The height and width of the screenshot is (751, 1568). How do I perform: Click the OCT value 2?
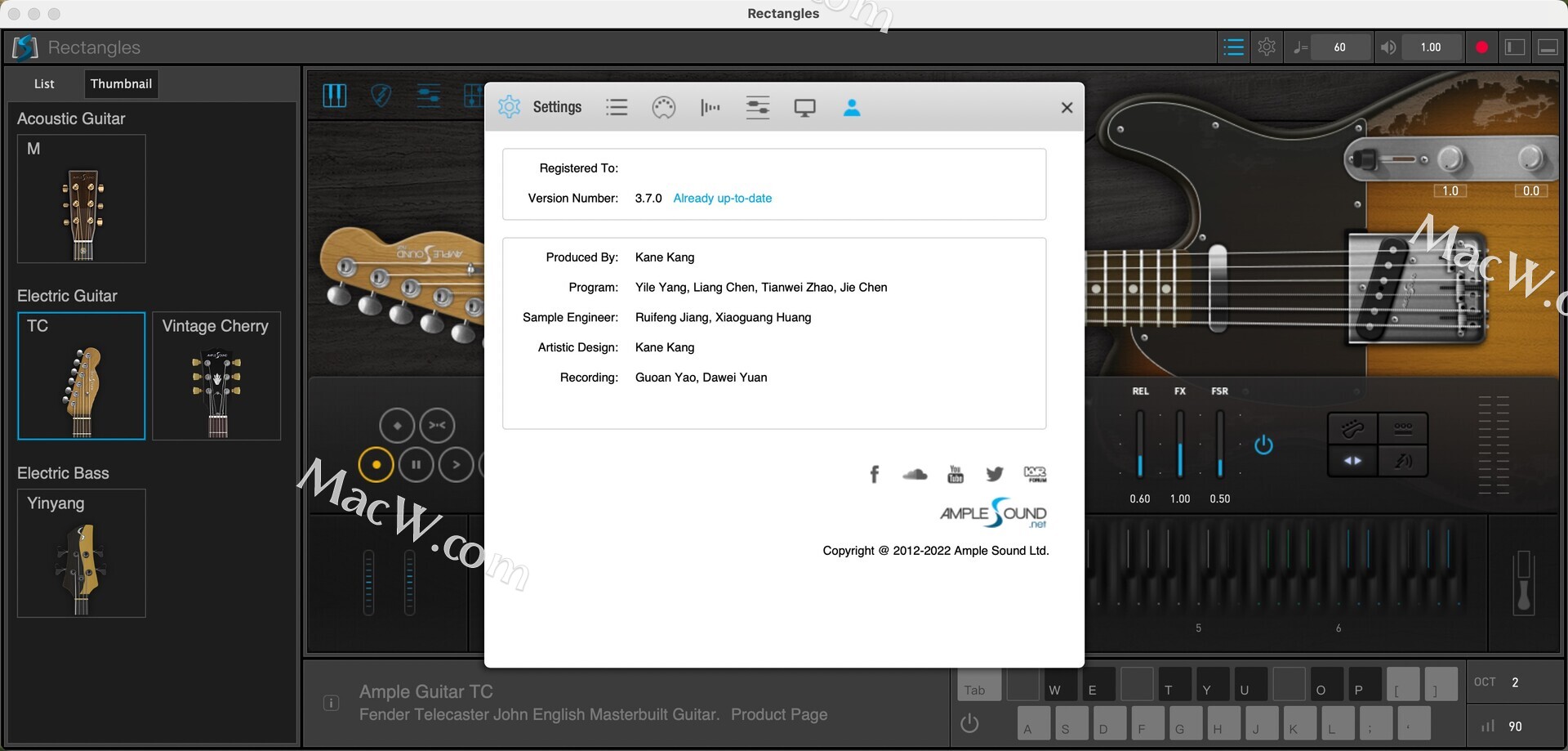pyautogui.click(x=1515, y=682)
